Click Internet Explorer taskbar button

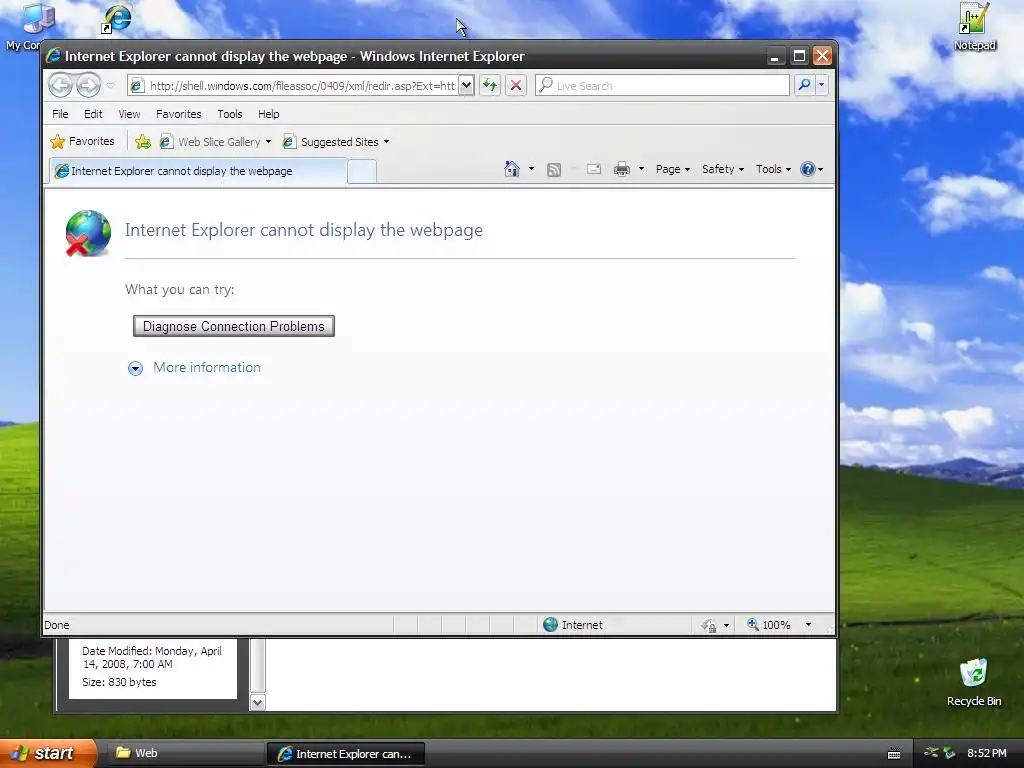click(x=345, y=754)
